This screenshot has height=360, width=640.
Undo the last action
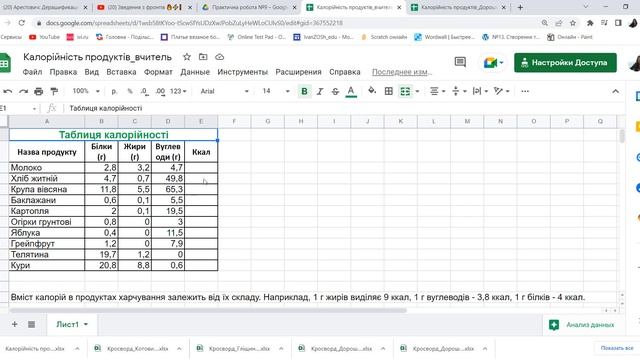7,91
